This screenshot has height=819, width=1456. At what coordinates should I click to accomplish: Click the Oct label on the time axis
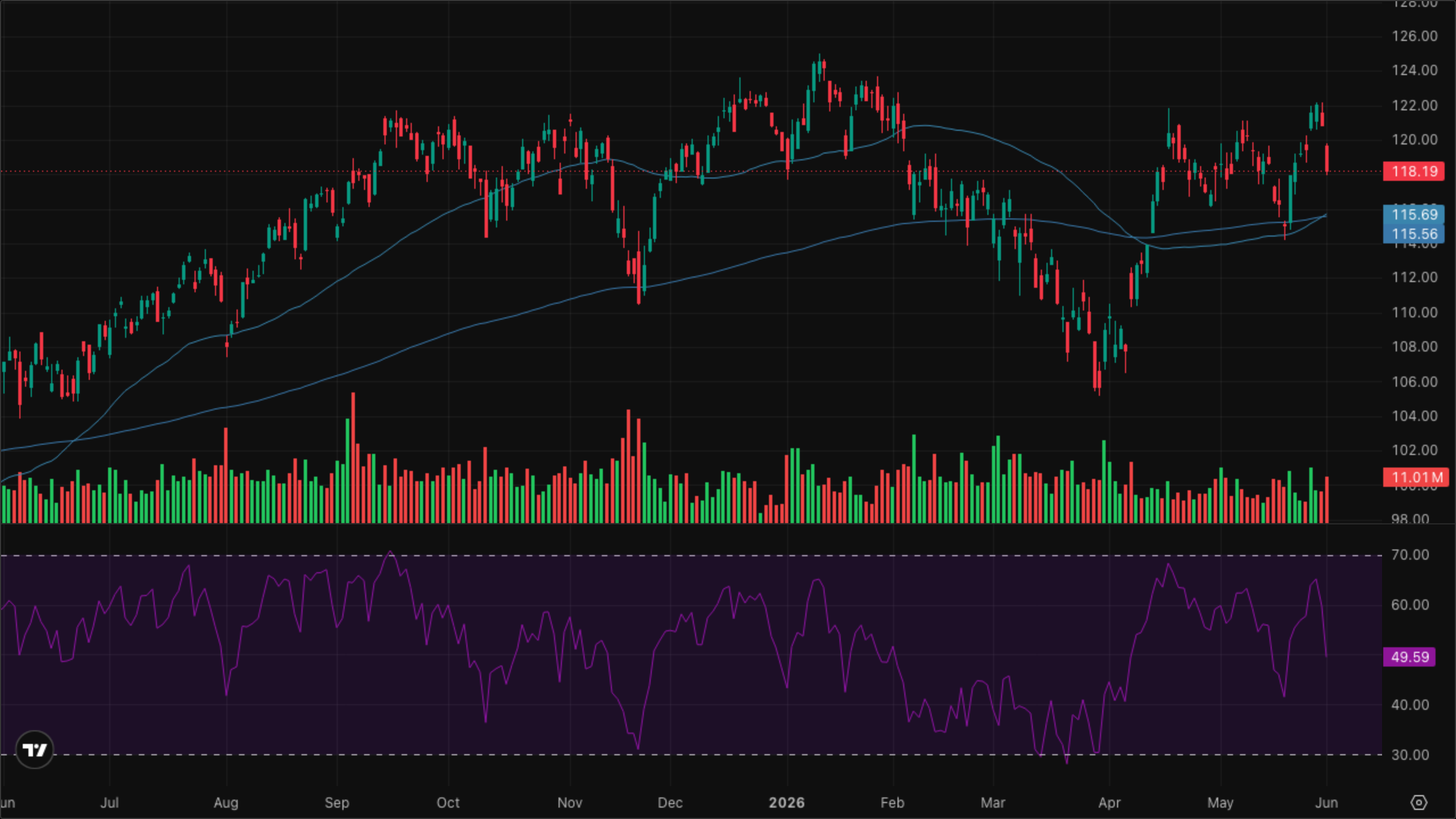[x=448, y=803]
